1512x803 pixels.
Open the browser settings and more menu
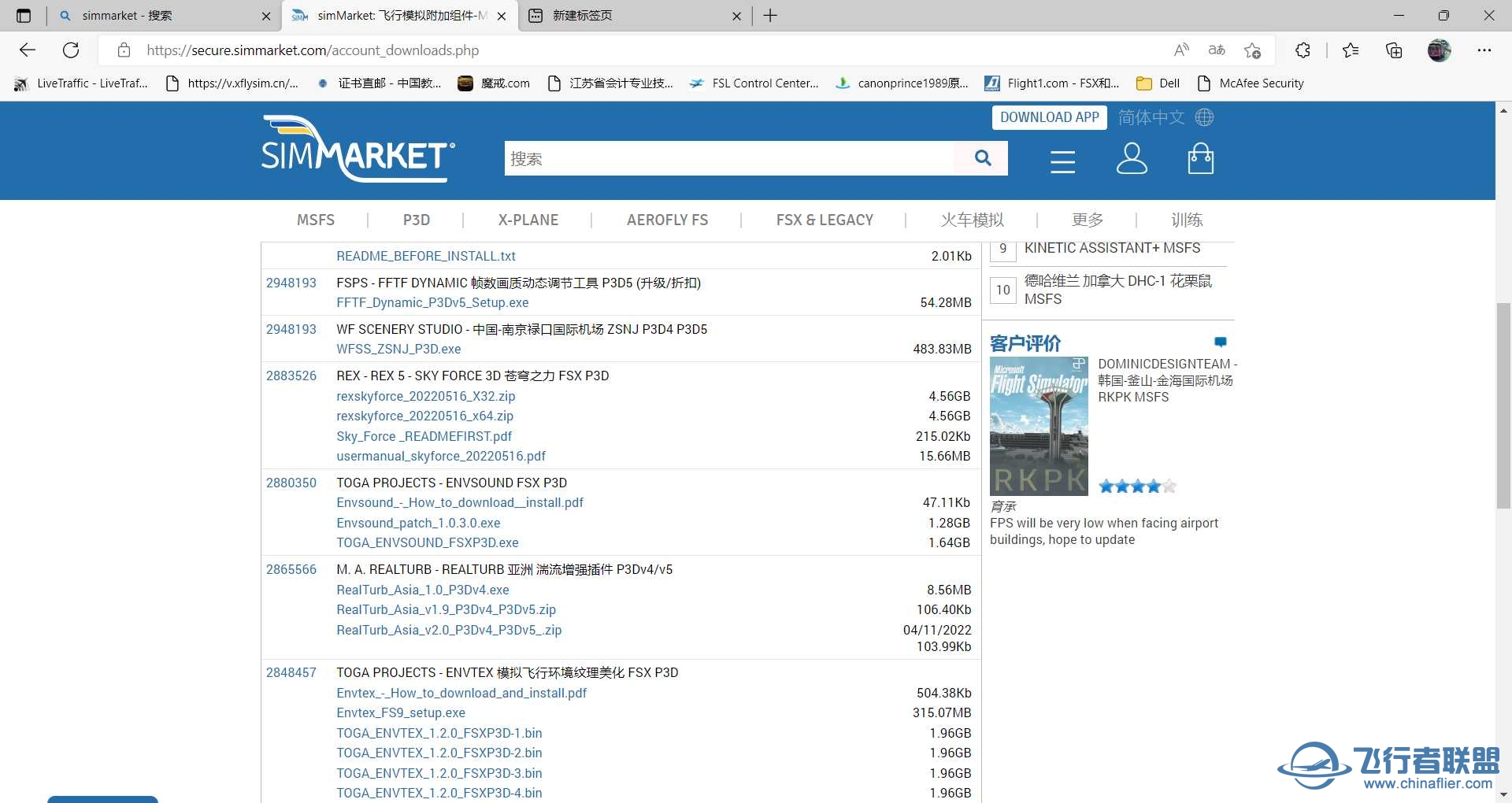(x=1484, y=50)
